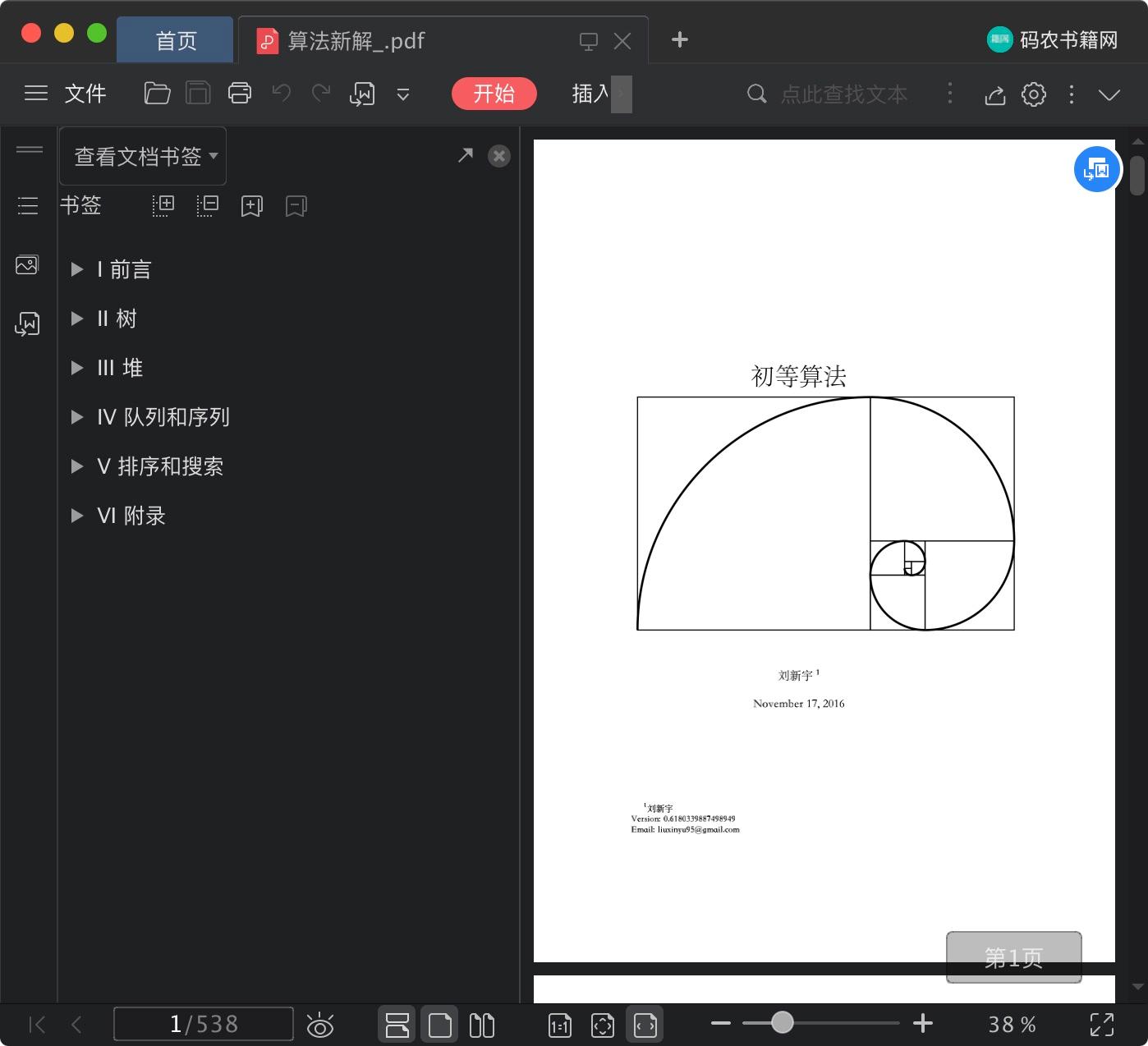Screen dimensions: 1148x1046
Task: Zoom out with minus button
Action: (721, 1023)
